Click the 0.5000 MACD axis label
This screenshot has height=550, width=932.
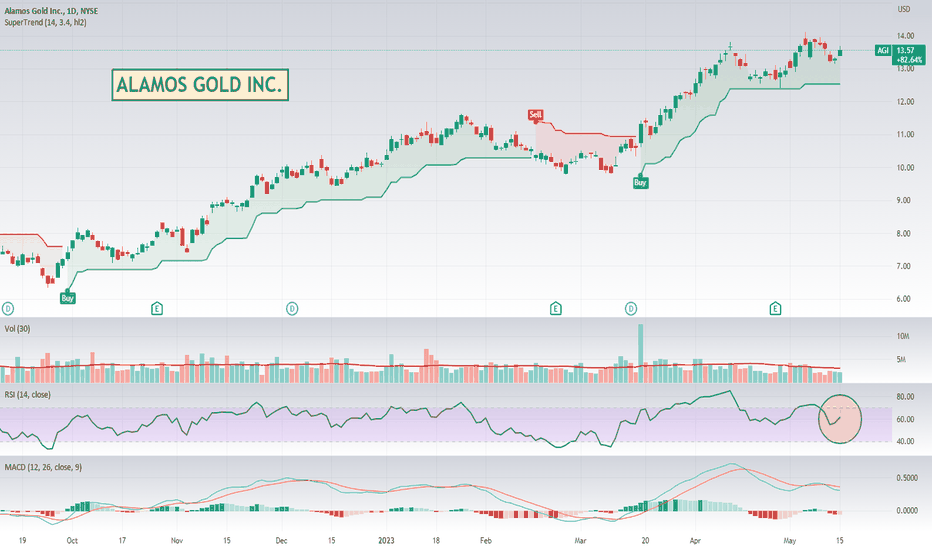pos(907,478)
